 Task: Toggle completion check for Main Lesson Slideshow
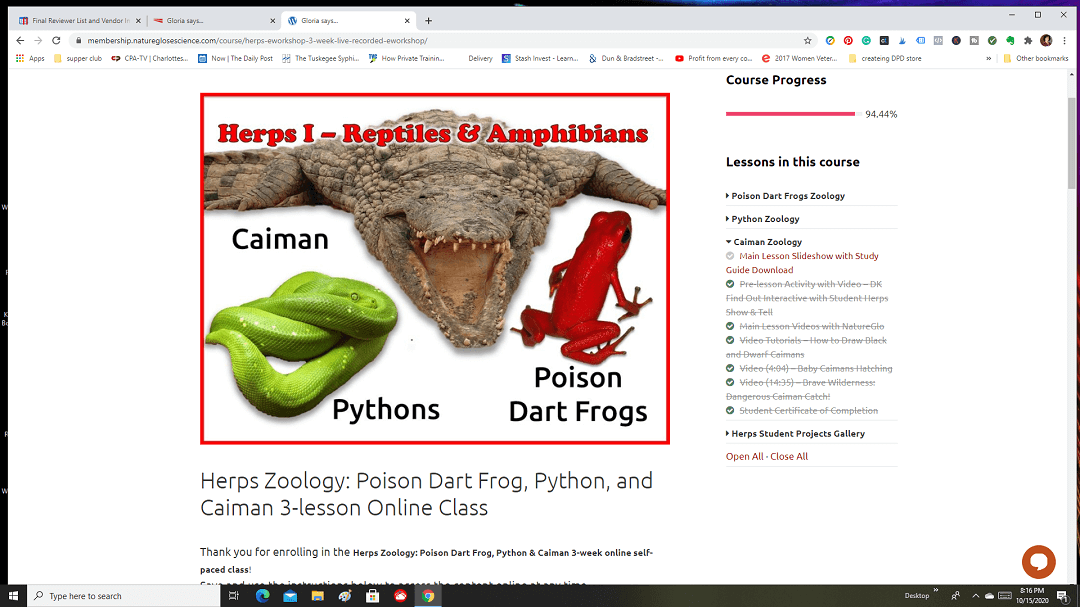(x=730, y=256)
